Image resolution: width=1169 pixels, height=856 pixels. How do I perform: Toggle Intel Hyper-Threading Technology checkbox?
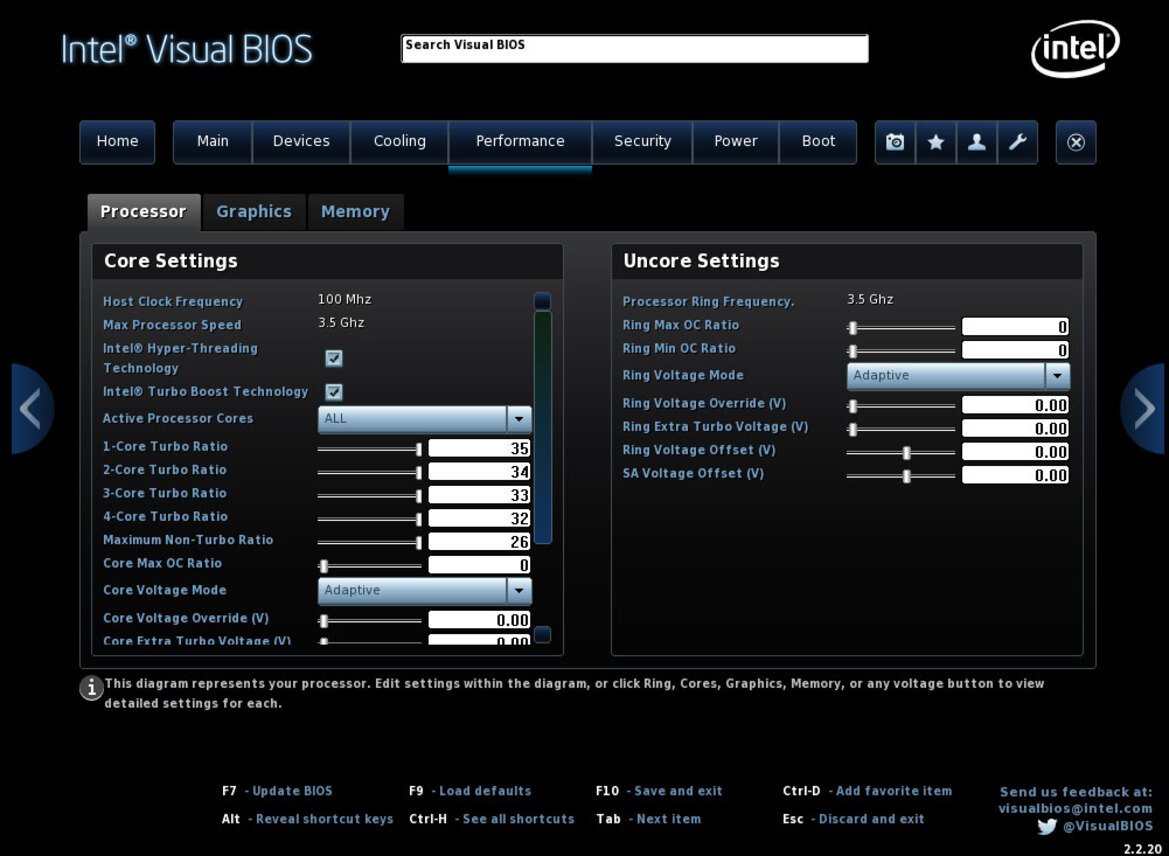point(334,358)
